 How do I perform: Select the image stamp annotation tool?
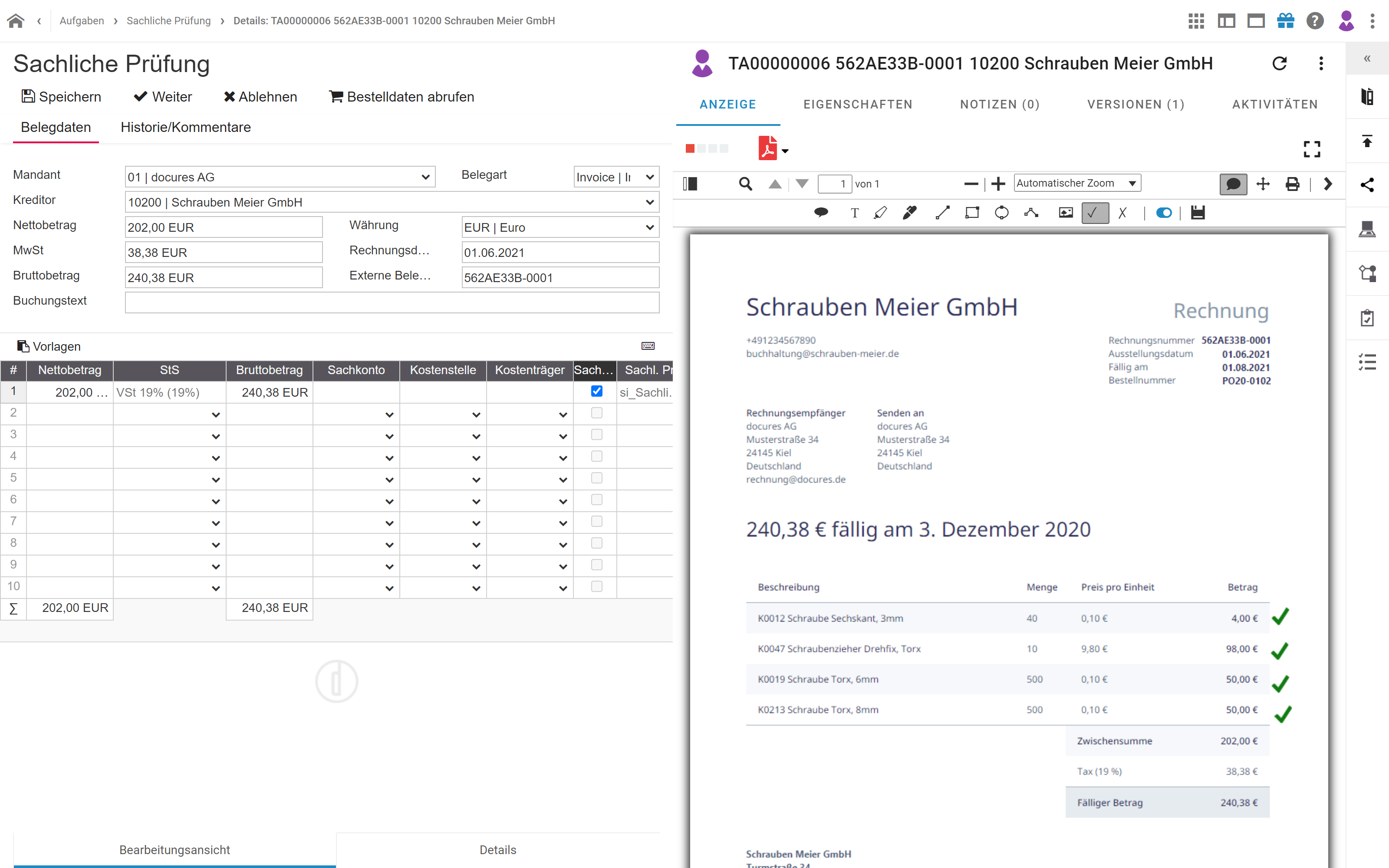(x=1065, y=213)
